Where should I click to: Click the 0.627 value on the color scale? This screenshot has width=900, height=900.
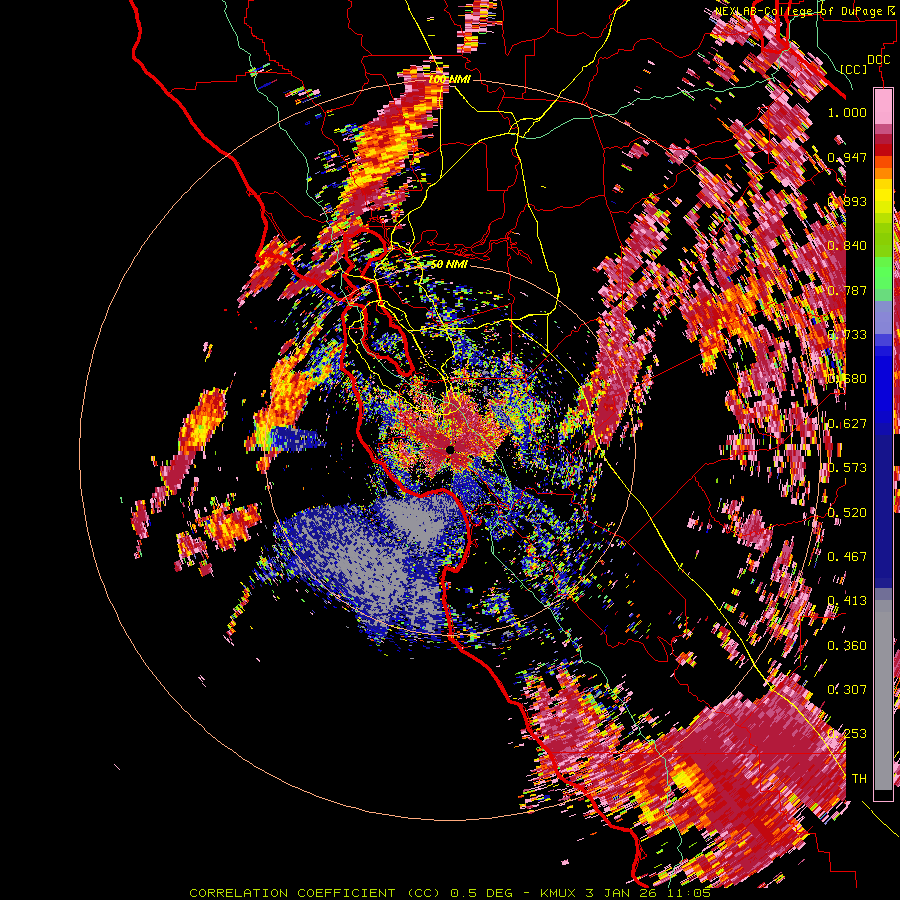coord(847,424)
